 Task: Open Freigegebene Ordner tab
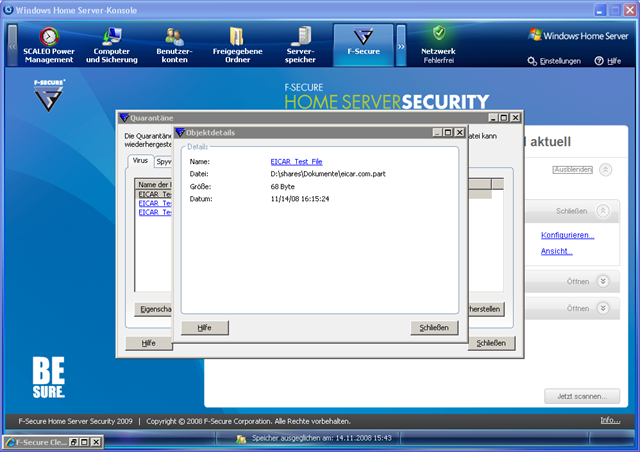[x=237, y=45]
